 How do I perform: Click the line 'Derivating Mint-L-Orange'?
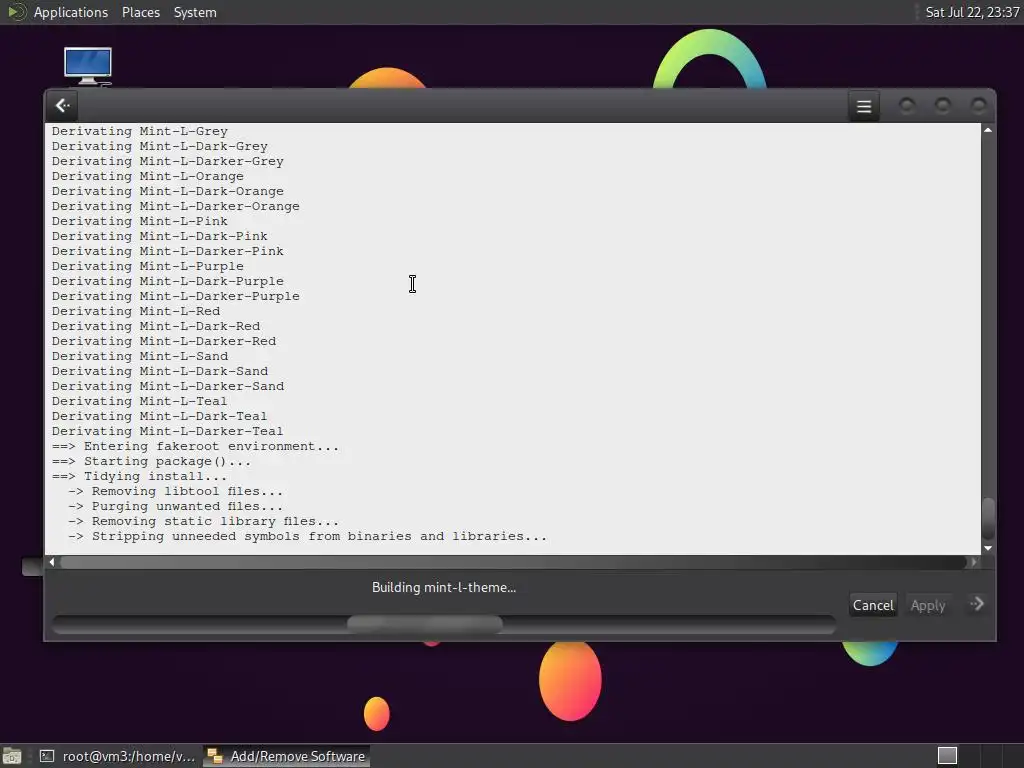coord(148,176)
